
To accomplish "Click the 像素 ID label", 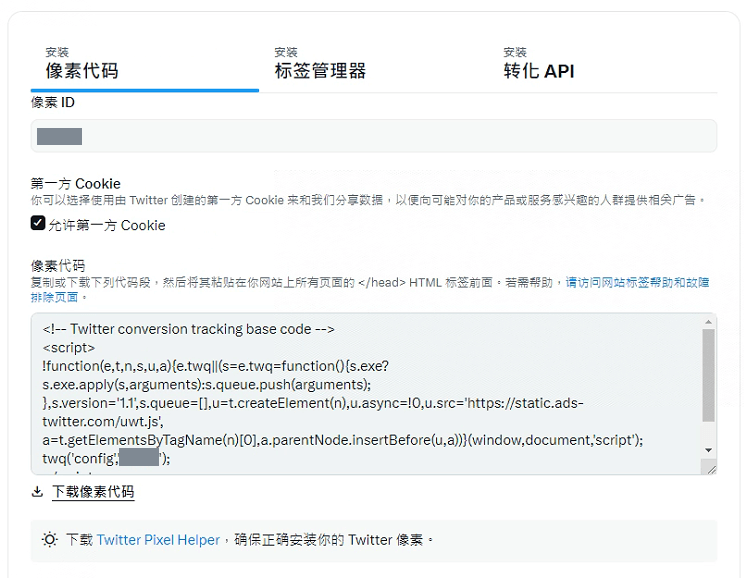I will click(53, 103).
